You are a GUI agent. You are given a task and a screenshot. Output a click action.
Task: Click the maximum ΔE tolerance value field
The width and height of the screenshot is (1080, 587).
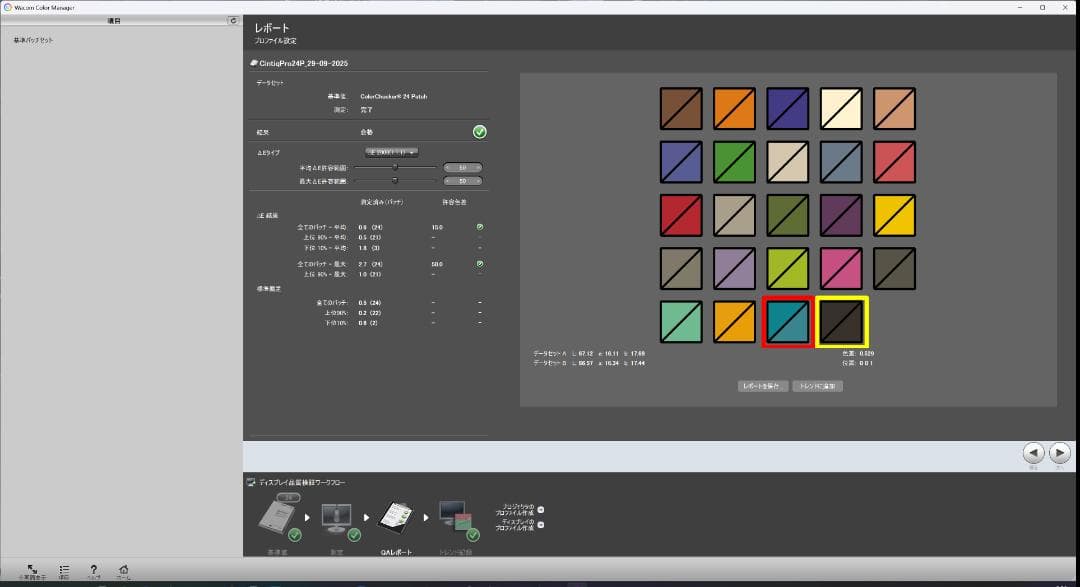click(x=463, y=181)
